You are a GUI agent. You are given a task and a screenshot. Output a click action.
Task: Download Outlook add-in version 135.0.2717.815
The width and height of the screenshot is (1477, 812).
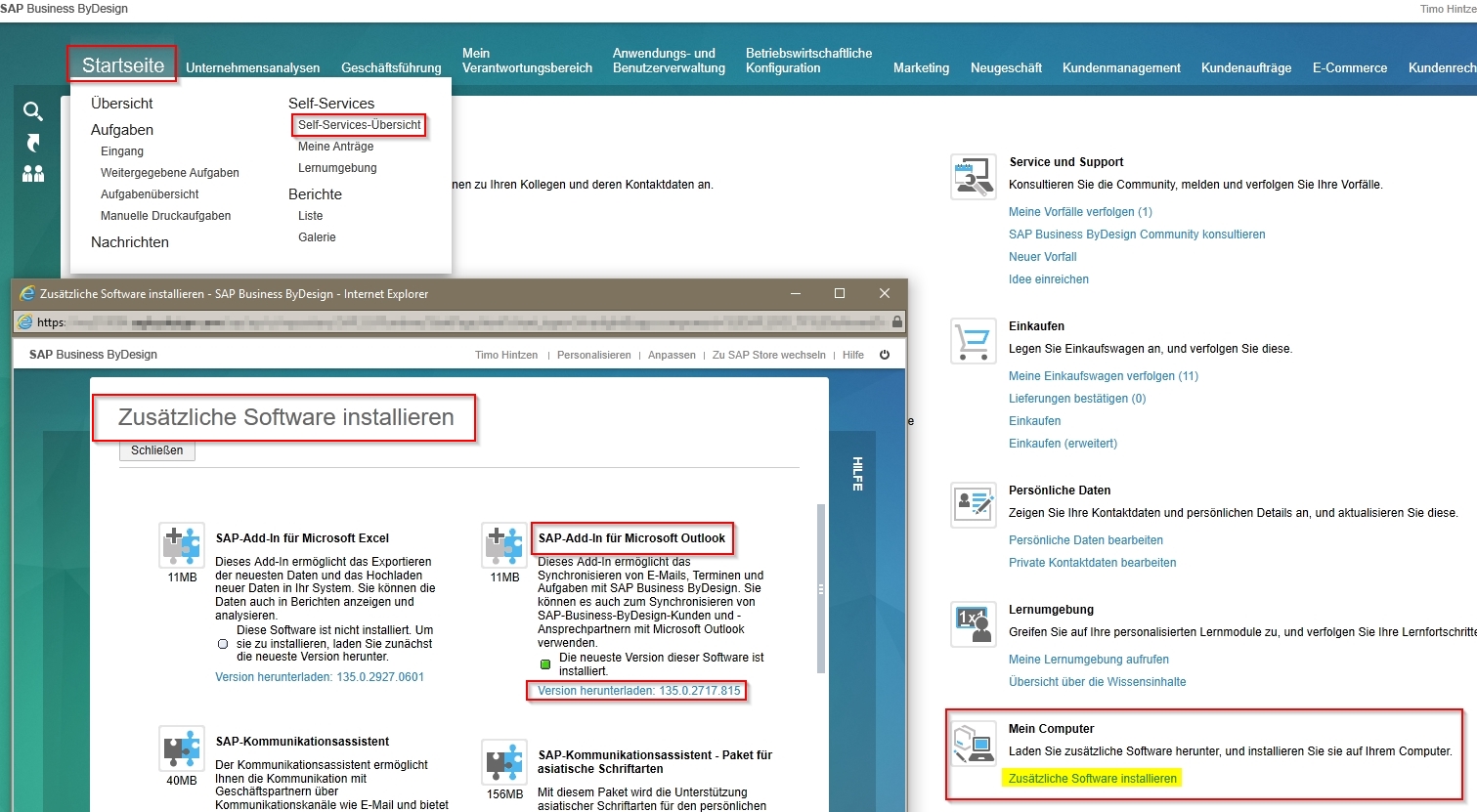pyautogui.click(x=638, y=691)
